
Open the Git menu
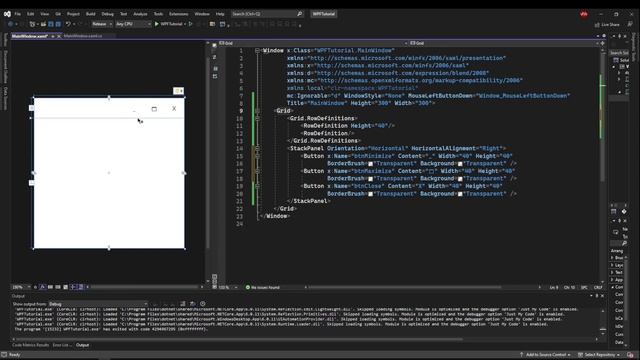tap(58, 14)
